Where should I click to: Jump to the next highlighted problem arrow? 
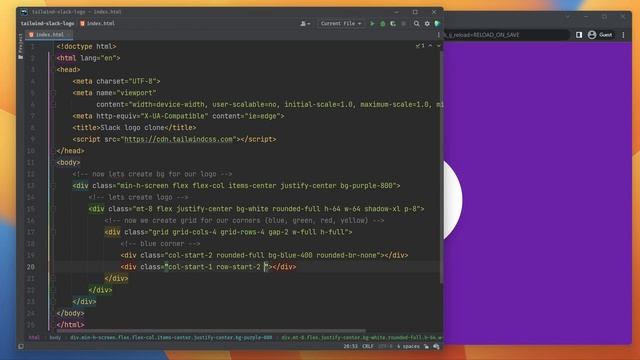(x=438, y=46)
